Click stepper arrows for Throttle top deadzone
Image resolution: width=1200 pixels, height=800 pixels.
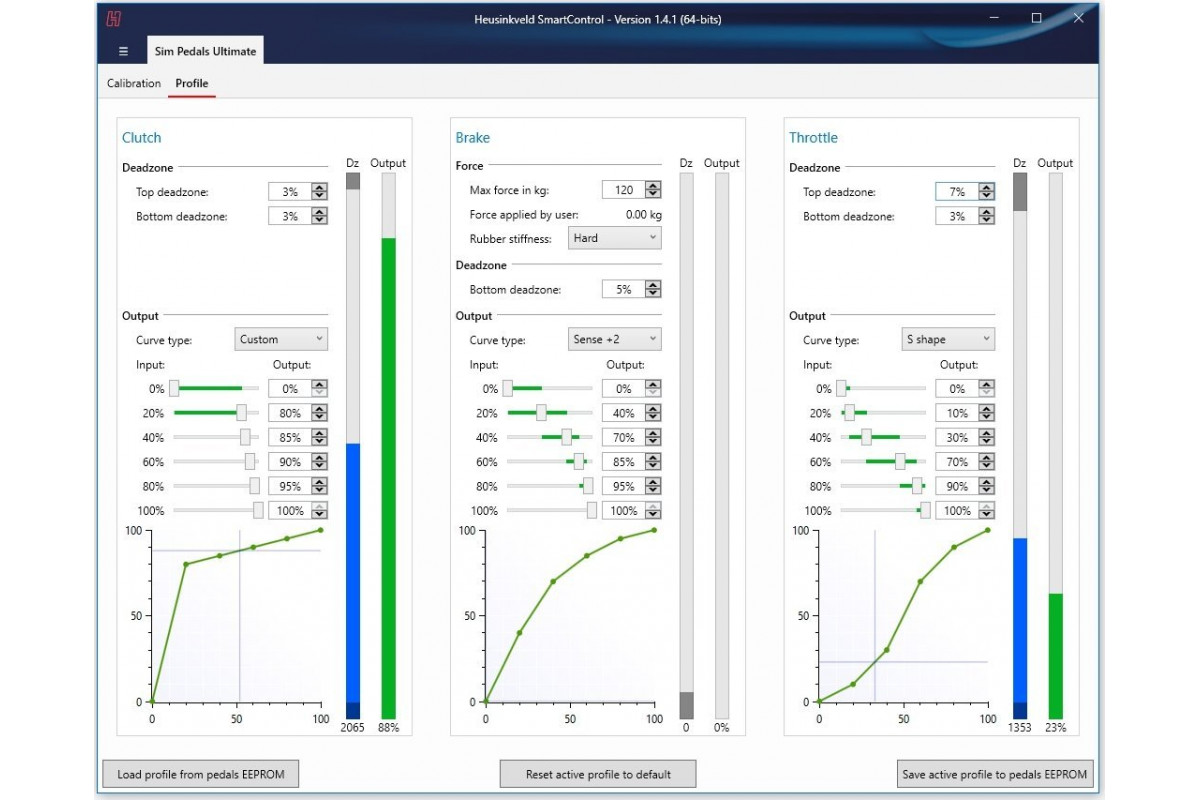[x=986, y=192]
